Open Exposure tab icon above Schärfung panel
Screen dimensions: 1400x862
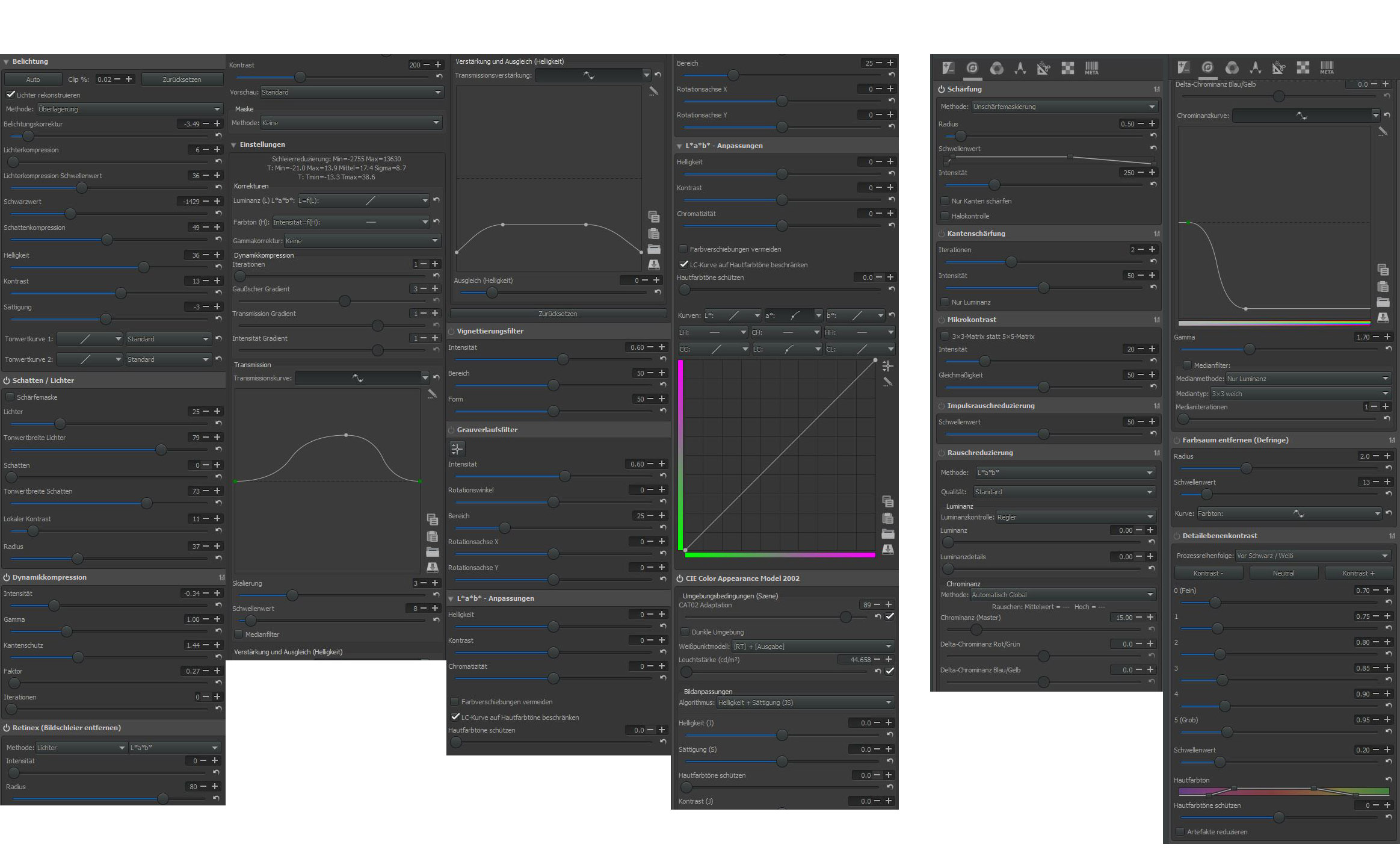[948, 68]
